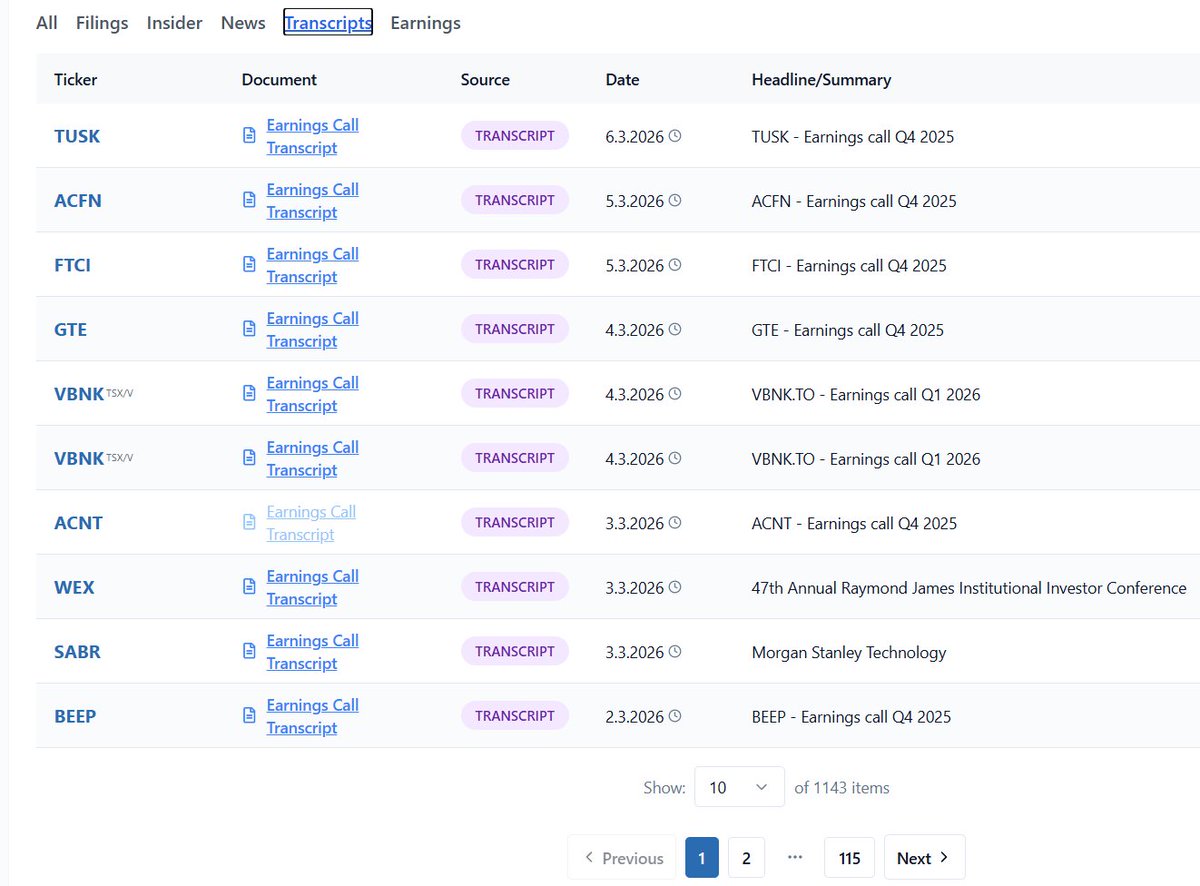1200x886 pixels.
Task: Open ACFN Earnings Call Transcript link
Action: 312,200
